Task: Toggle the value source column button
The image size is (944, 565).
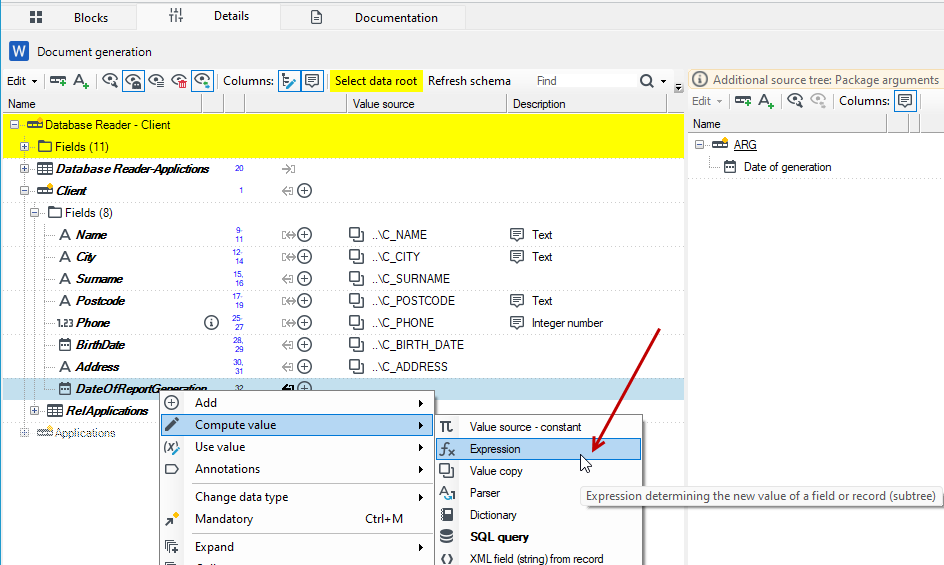Action: click(x=289, y=81)
